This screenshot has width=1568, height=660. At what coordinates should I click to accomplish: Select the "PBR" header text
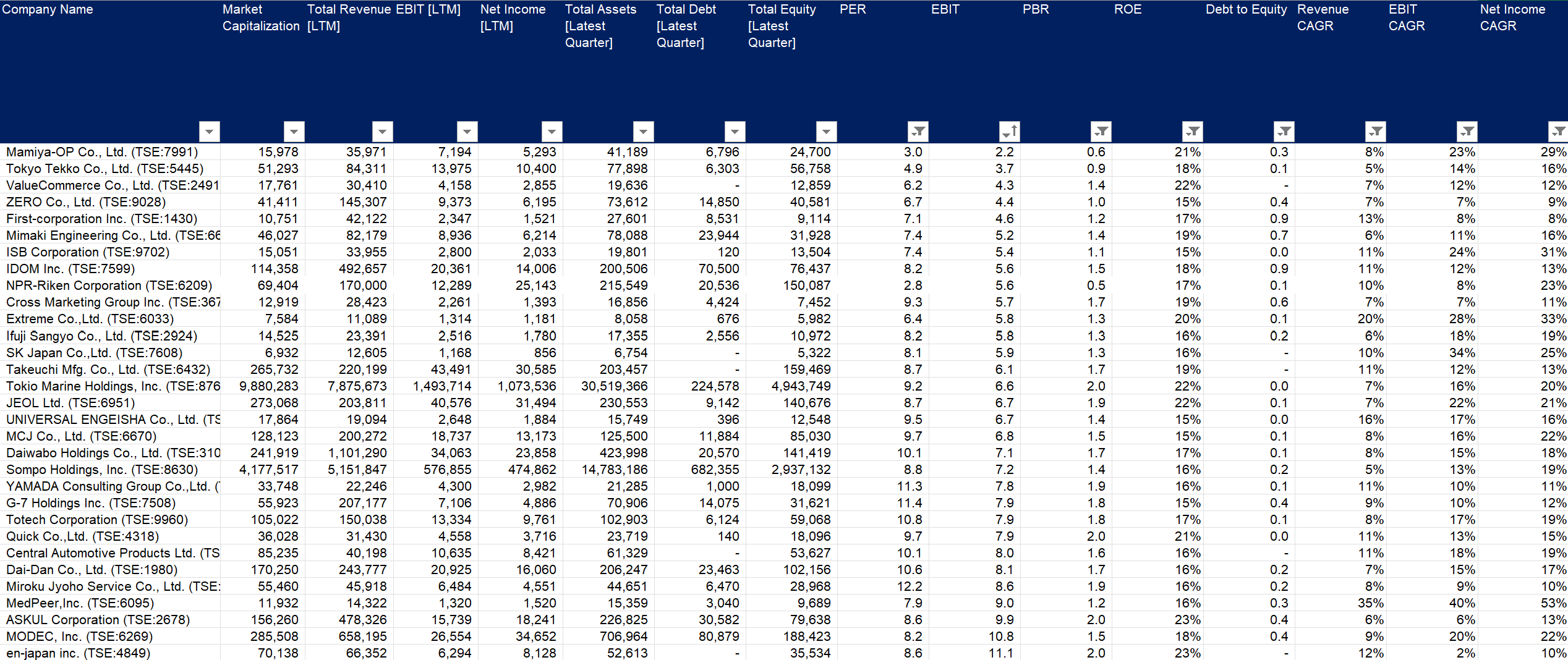(1036, 9)
